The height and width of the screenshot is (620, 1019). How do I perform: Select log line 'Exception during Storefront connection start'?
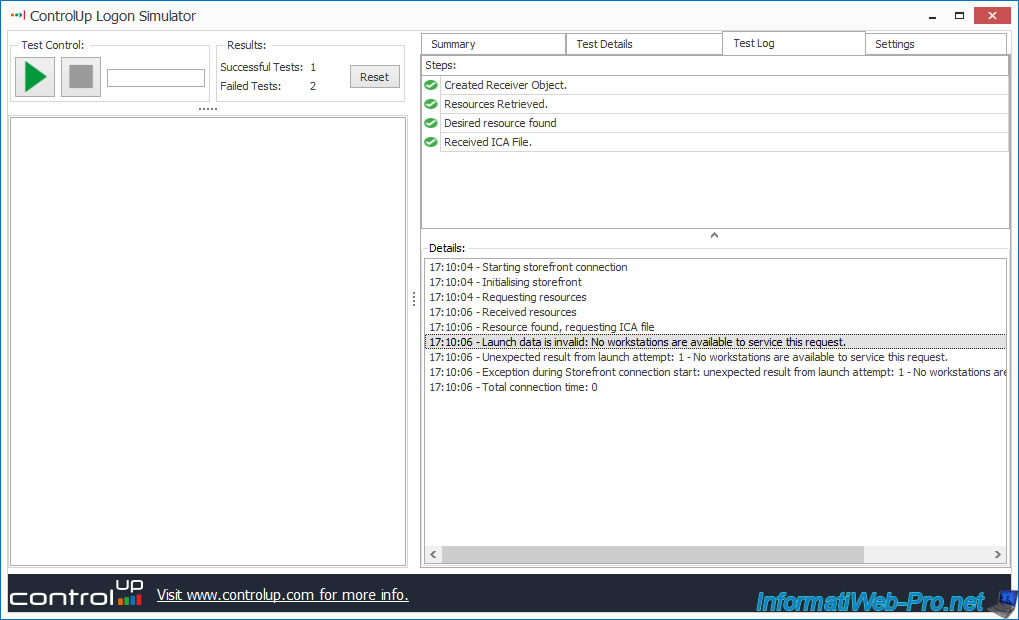pyautogui.click(x=715, y=372)
